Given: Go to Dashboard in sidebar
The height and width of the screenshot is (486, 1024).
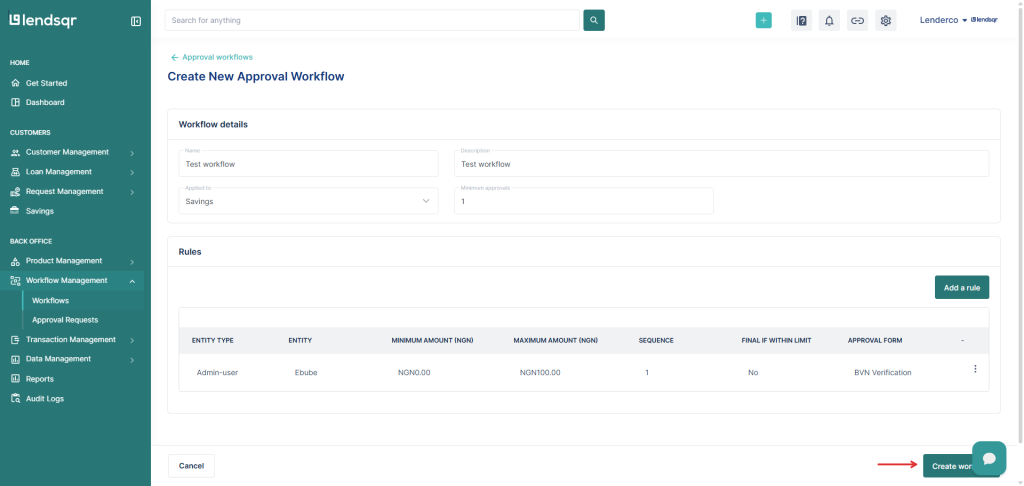Looking at the screenshot, I should click(x=45, y=102).
